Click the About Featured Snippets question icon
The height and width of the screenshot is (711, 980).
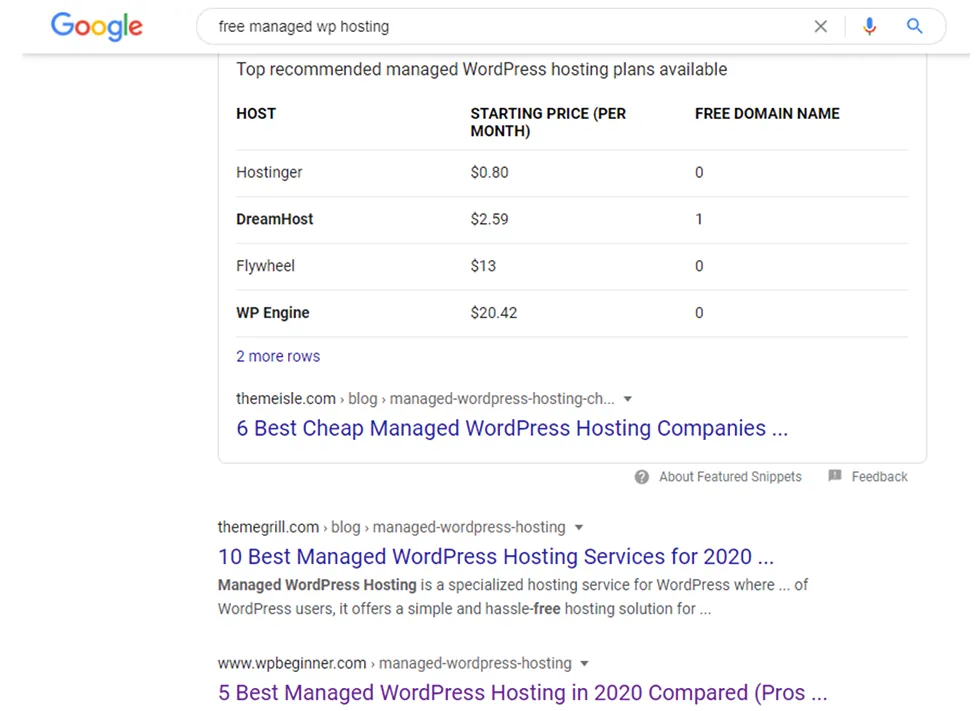click(x=642, y=477)
